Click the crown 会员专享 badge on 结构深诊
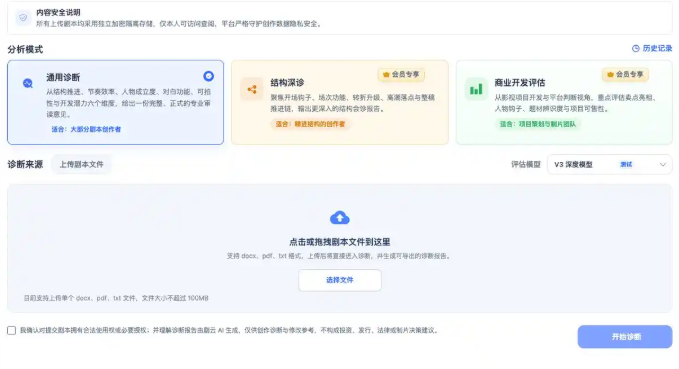 pos(401,74)
